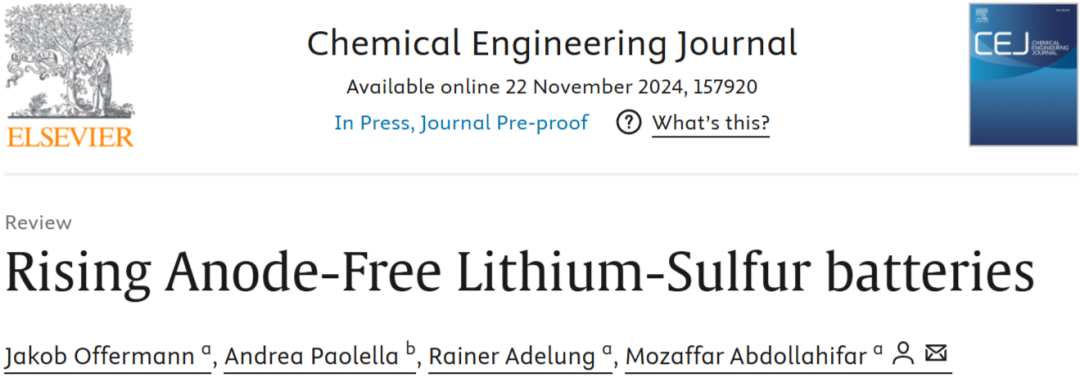Click the Review article type label

pos(38,223)
